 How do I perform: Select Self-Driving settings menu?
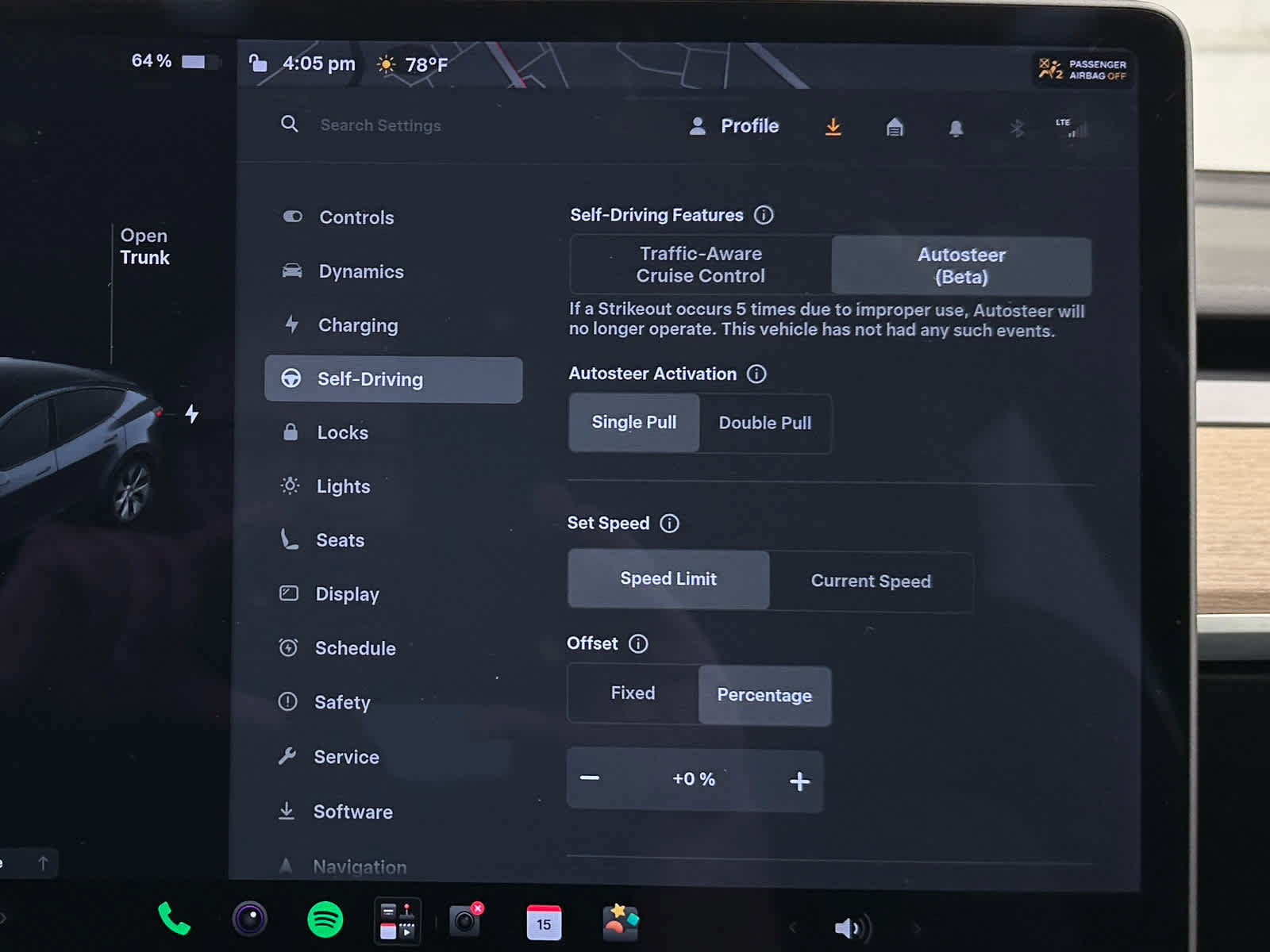[x=393, y=379]
